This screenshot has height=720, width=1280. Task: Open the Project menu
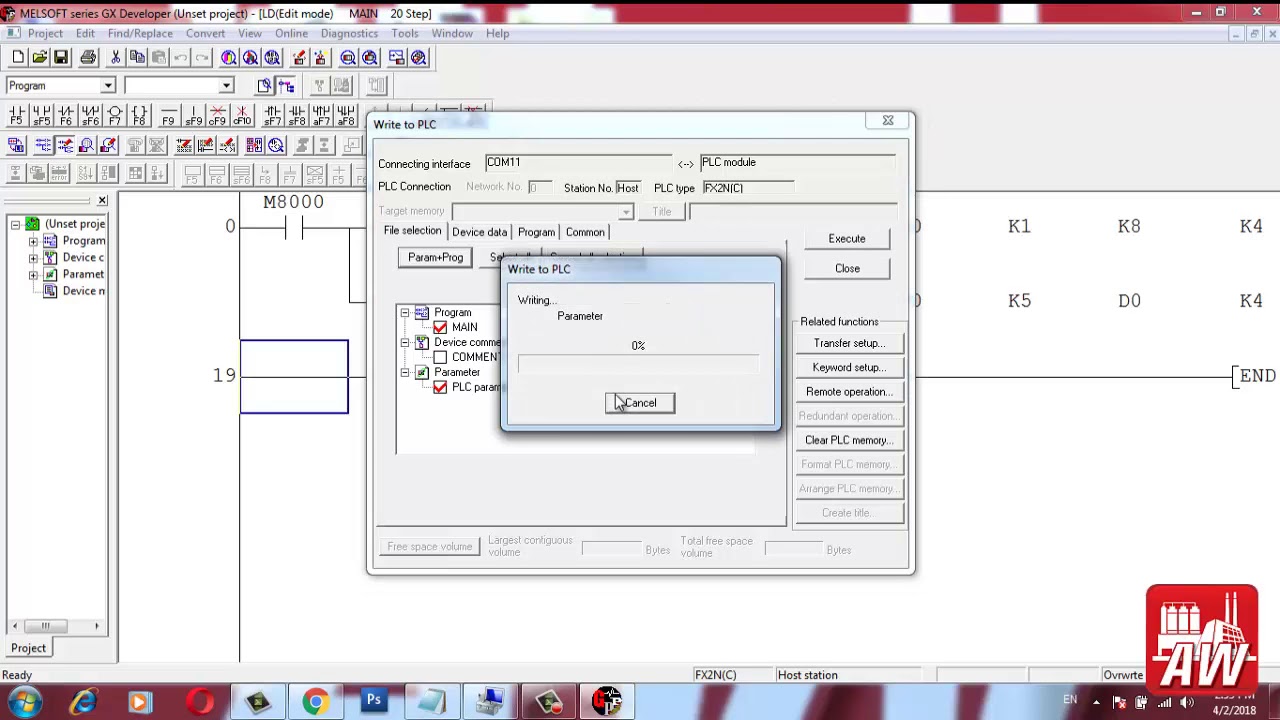[x=45, y=34]
